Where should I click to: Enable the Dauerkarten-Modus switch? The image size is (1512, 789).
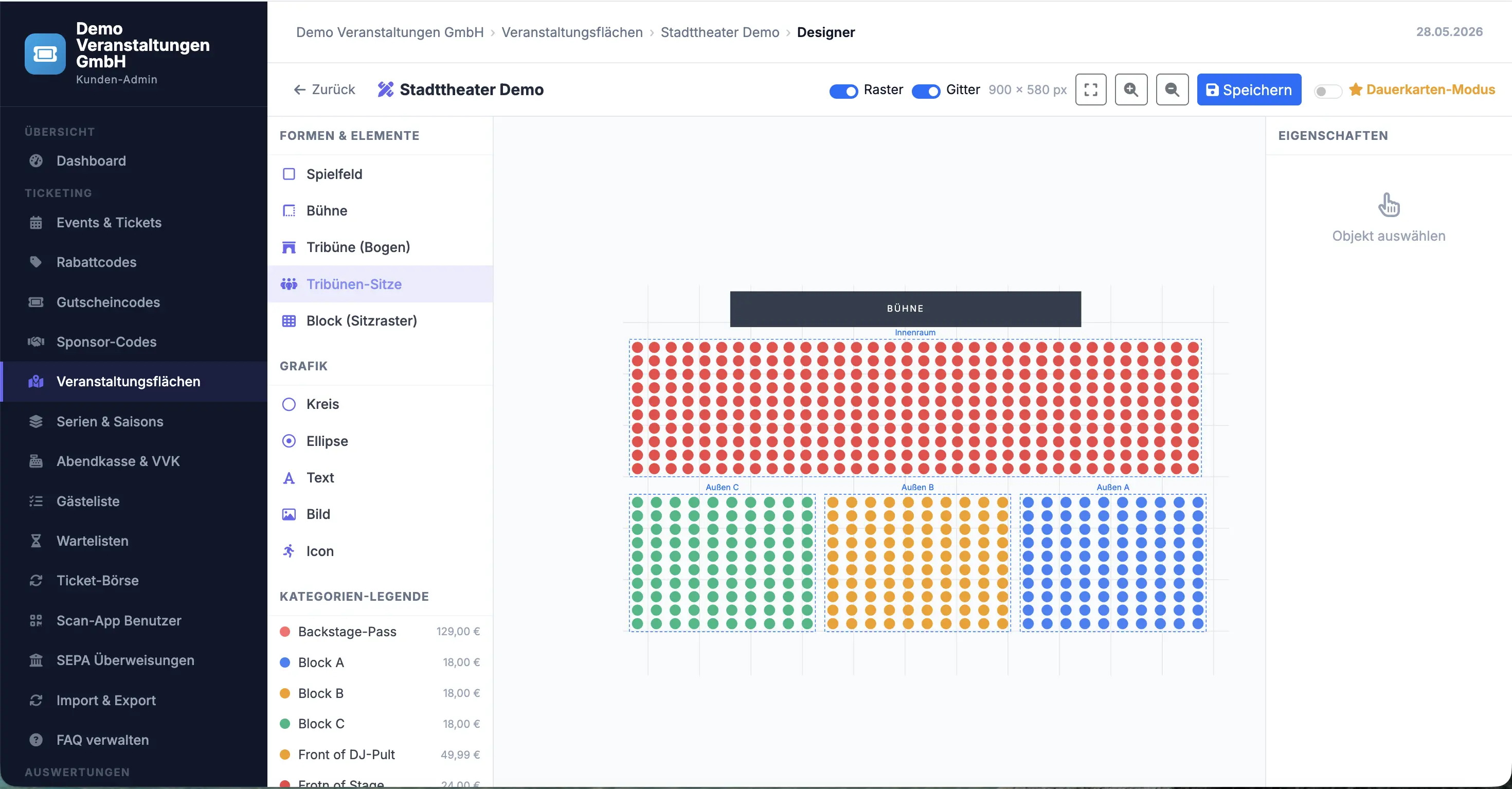pyautogui.click(x=1327, y=91)
